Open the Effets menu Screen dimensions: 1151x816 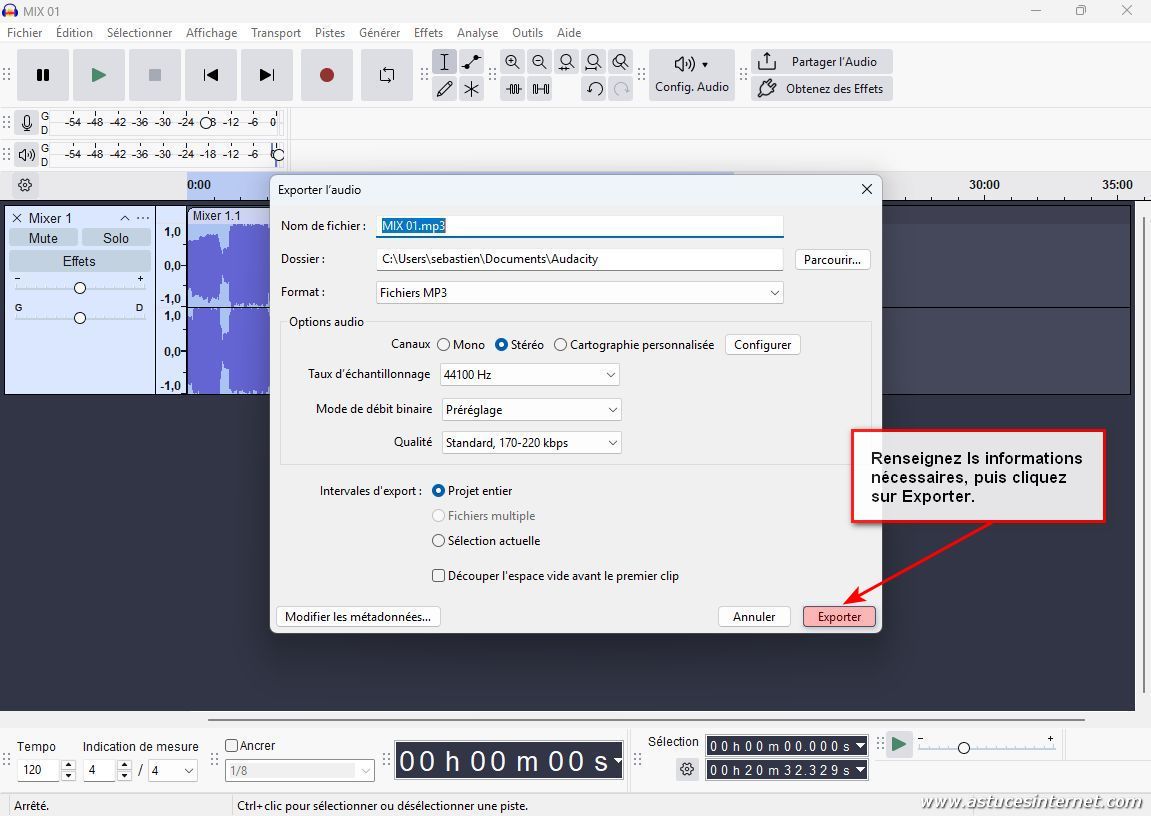428,33
